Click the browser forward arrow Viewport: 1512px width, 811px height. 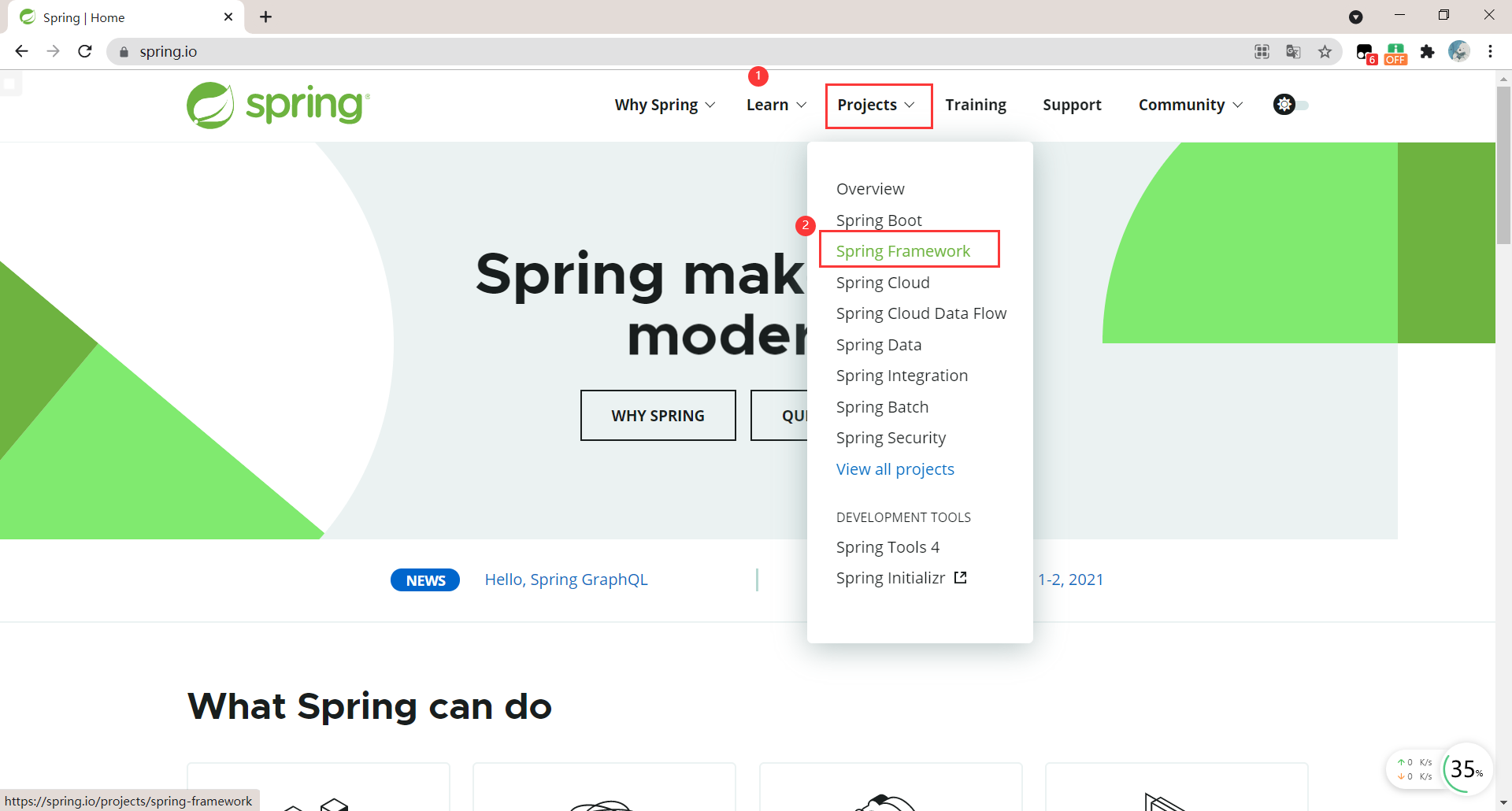(x=53, y=51)
